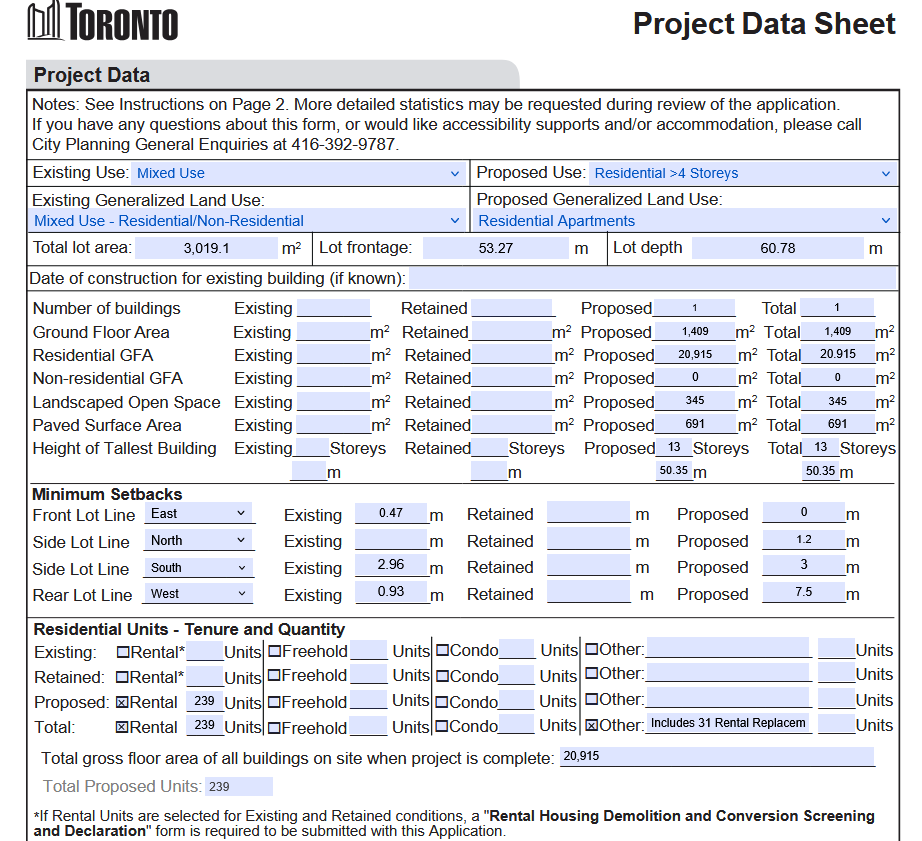922x841 pixels.
Task: Open the Side Lot Line dropdown set to North
Action: point(198,541)
